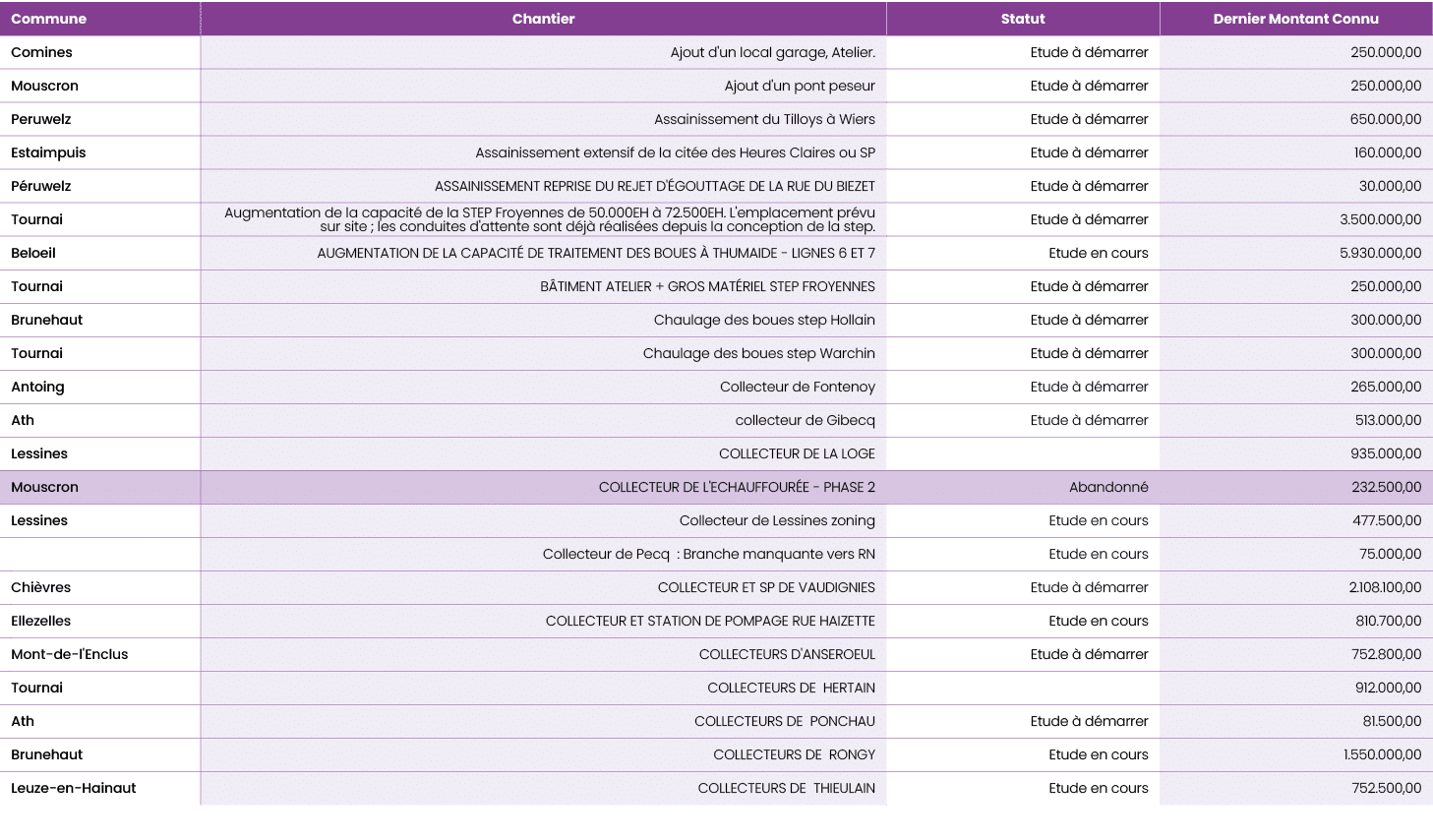
Task: Click "Assainissement du Tilloys à Wiers" cell
Action: [x=764, y=119]
